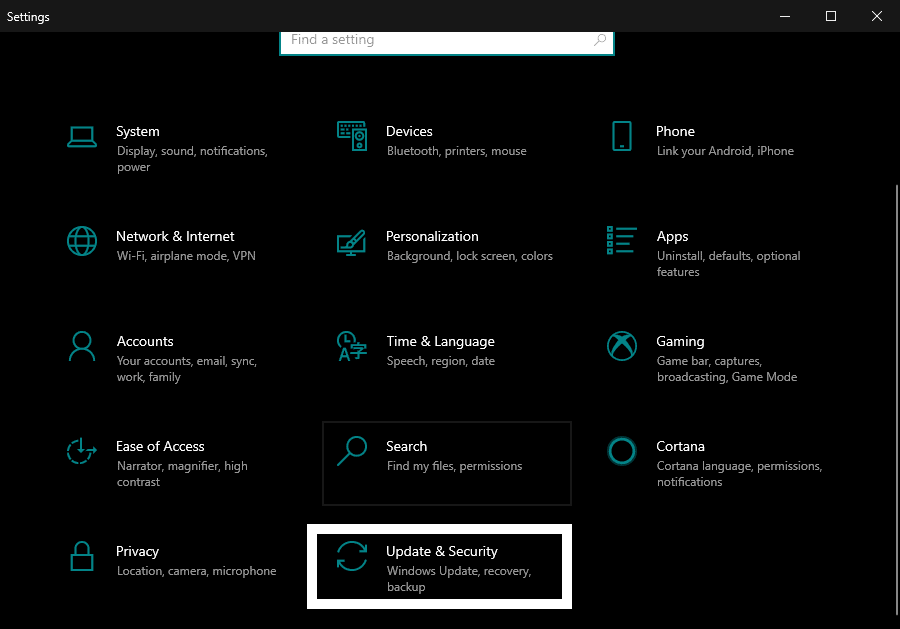
Task: Click 'Windows Update, recovery, backup' text
Action: pos(459,579)
